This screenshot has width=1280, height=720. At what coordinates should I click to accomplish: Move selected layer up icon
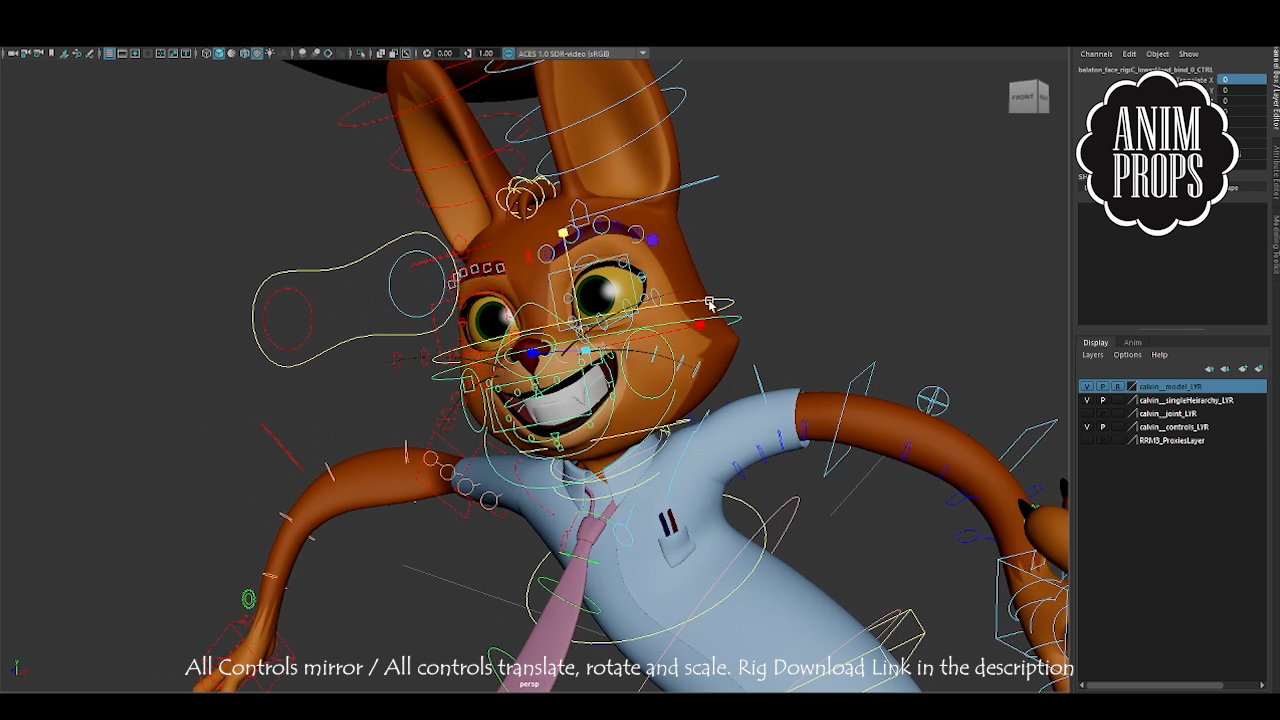1209,369
